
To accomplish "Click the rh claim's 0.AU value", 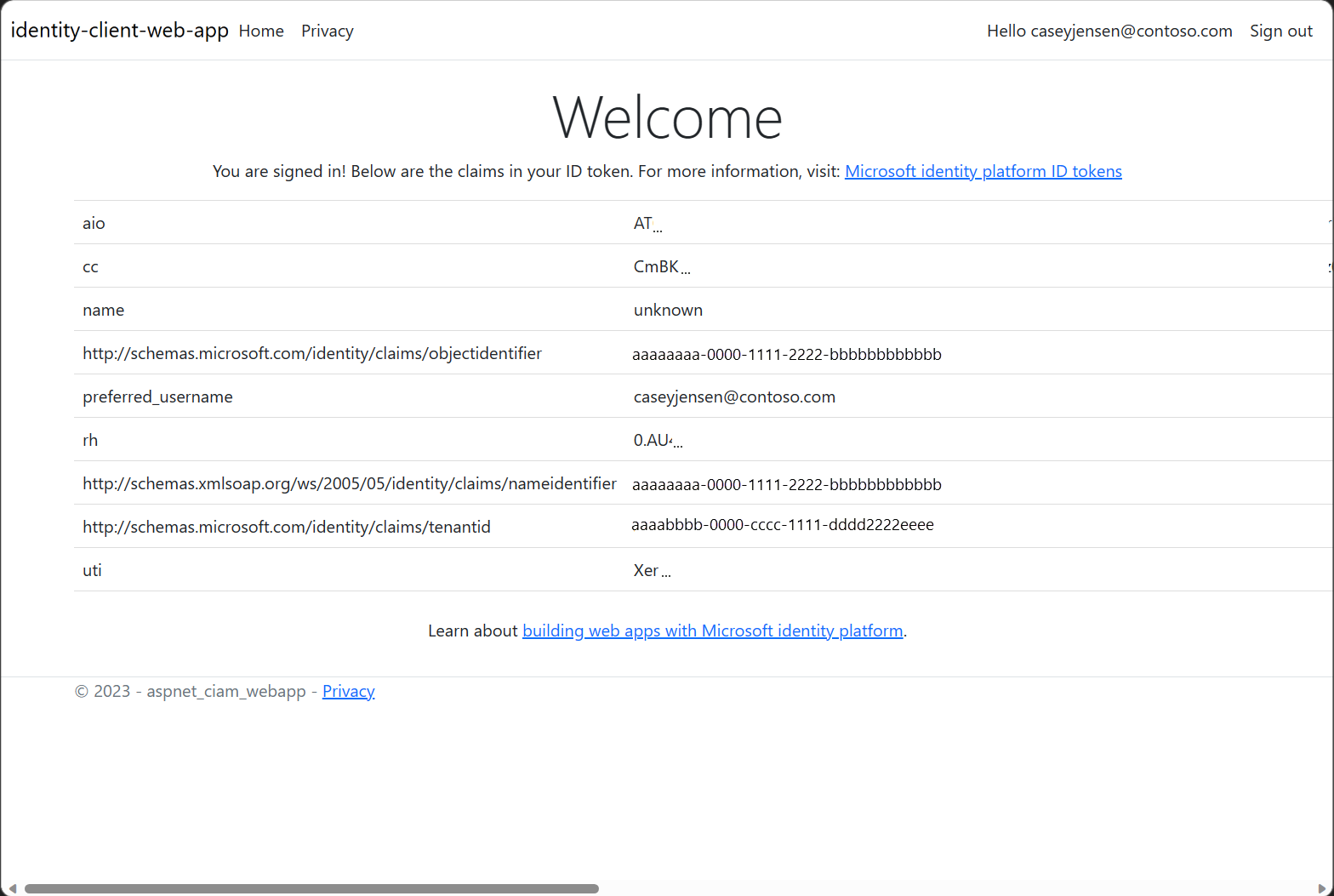I will click(x=657, y=440).
